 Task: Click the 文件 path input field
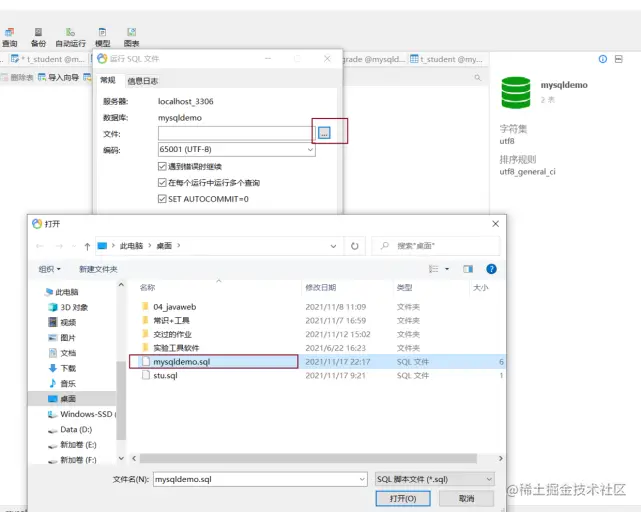click(235, 133)
